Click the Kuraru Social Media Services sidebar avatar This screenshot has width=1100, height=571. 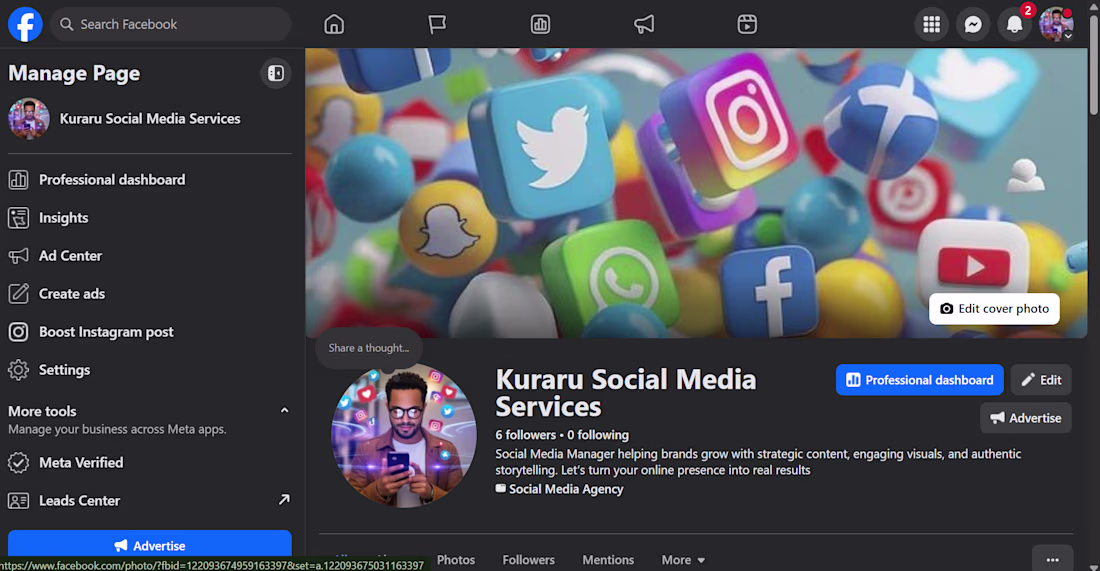29,119
